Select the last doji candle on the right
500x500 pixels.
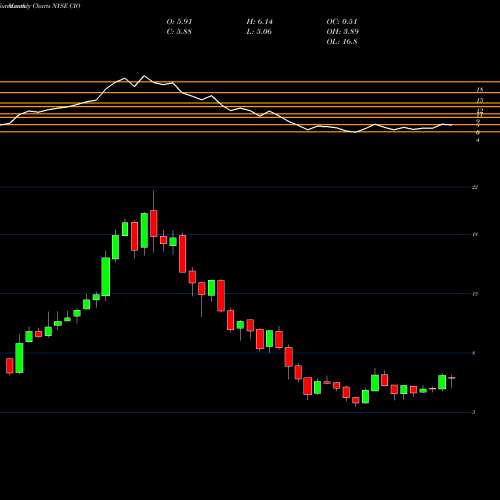pos(452,378)
